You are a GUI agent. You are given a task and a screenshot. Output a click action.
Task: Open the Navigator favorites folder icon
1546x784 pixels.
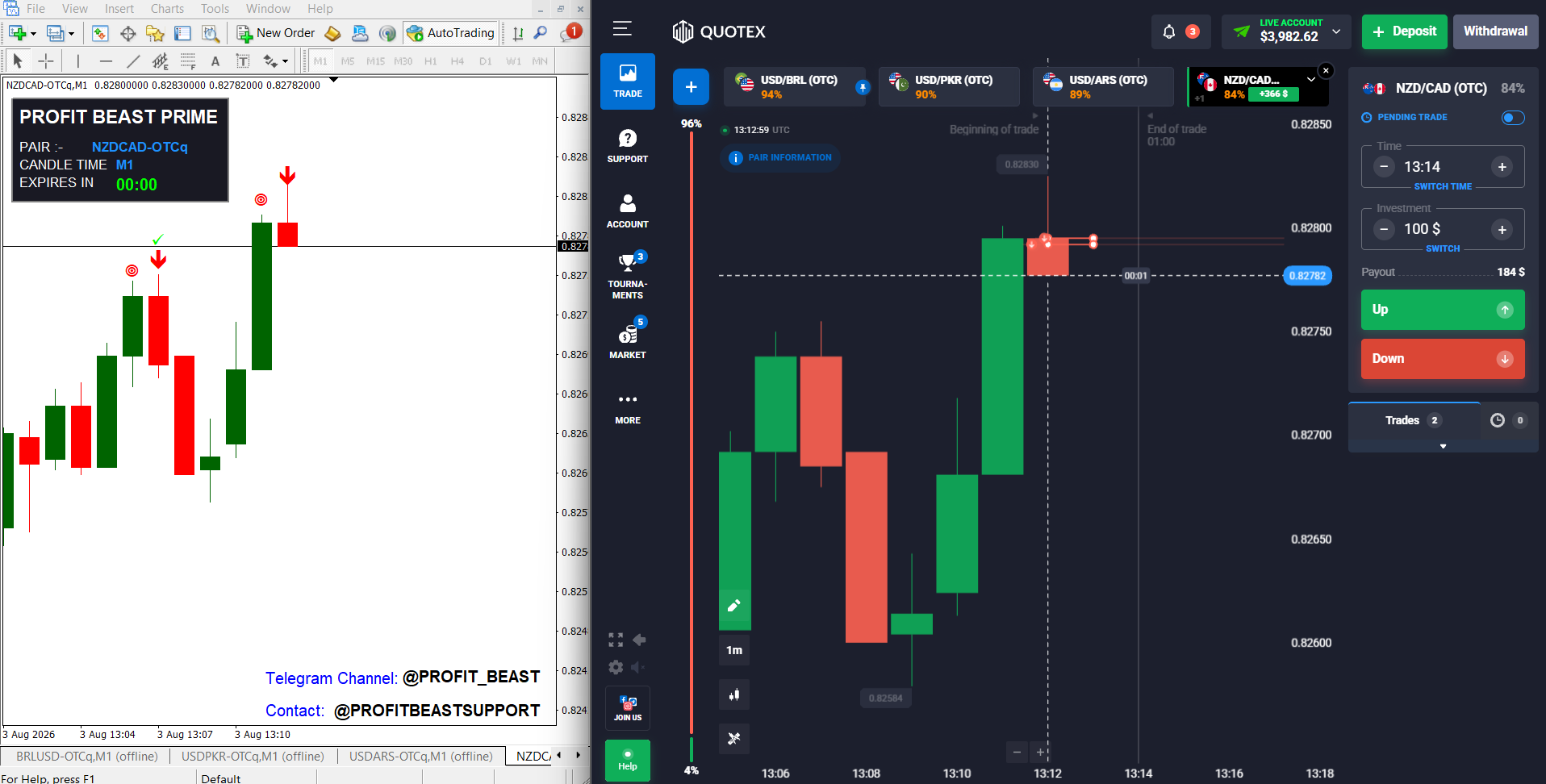(x=155, y=33)
